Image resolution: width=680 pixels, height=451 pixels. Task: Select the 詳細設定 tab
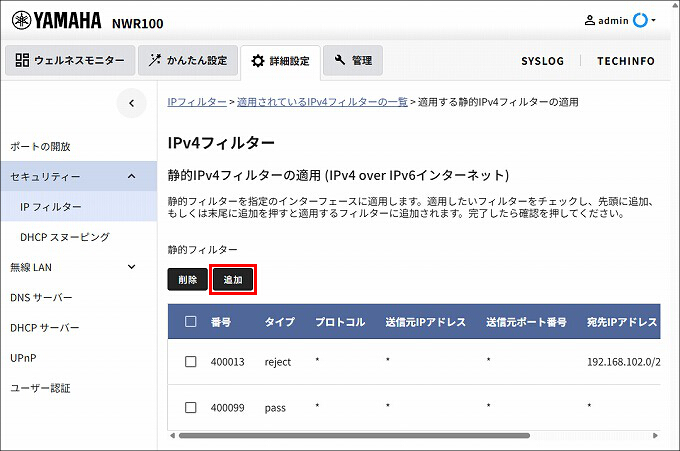[281, 61]
